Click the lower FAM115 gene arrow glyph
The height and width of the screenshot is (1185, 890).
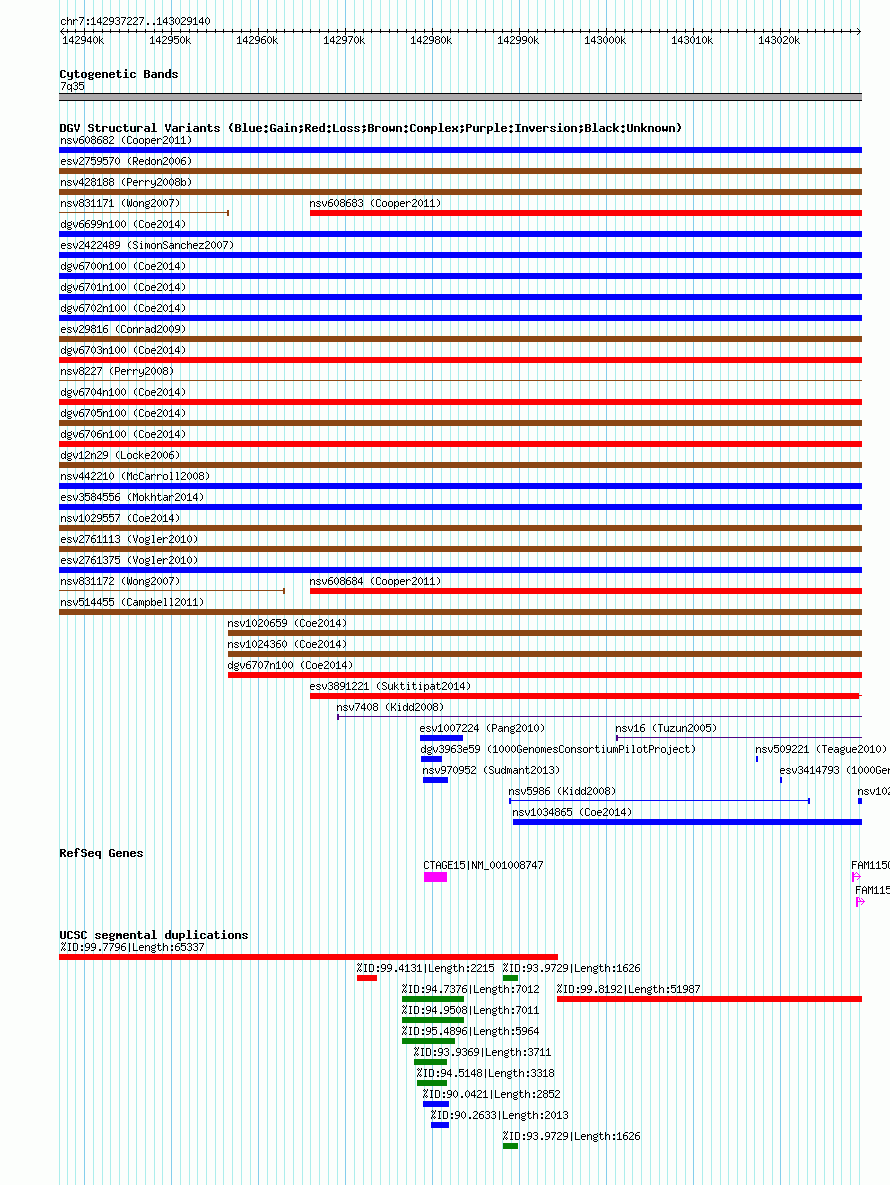pyautogui.click(x=860, y=902)
